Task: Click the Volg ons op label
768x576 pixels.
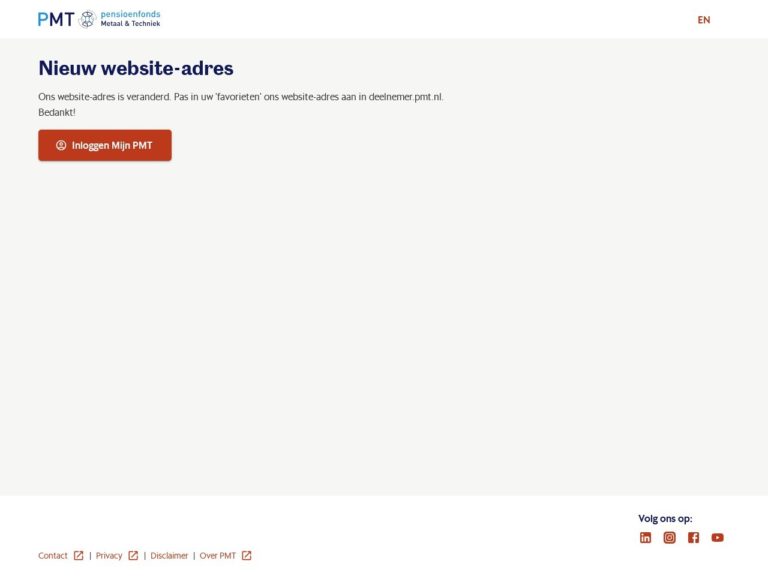Action: (665, 518)
